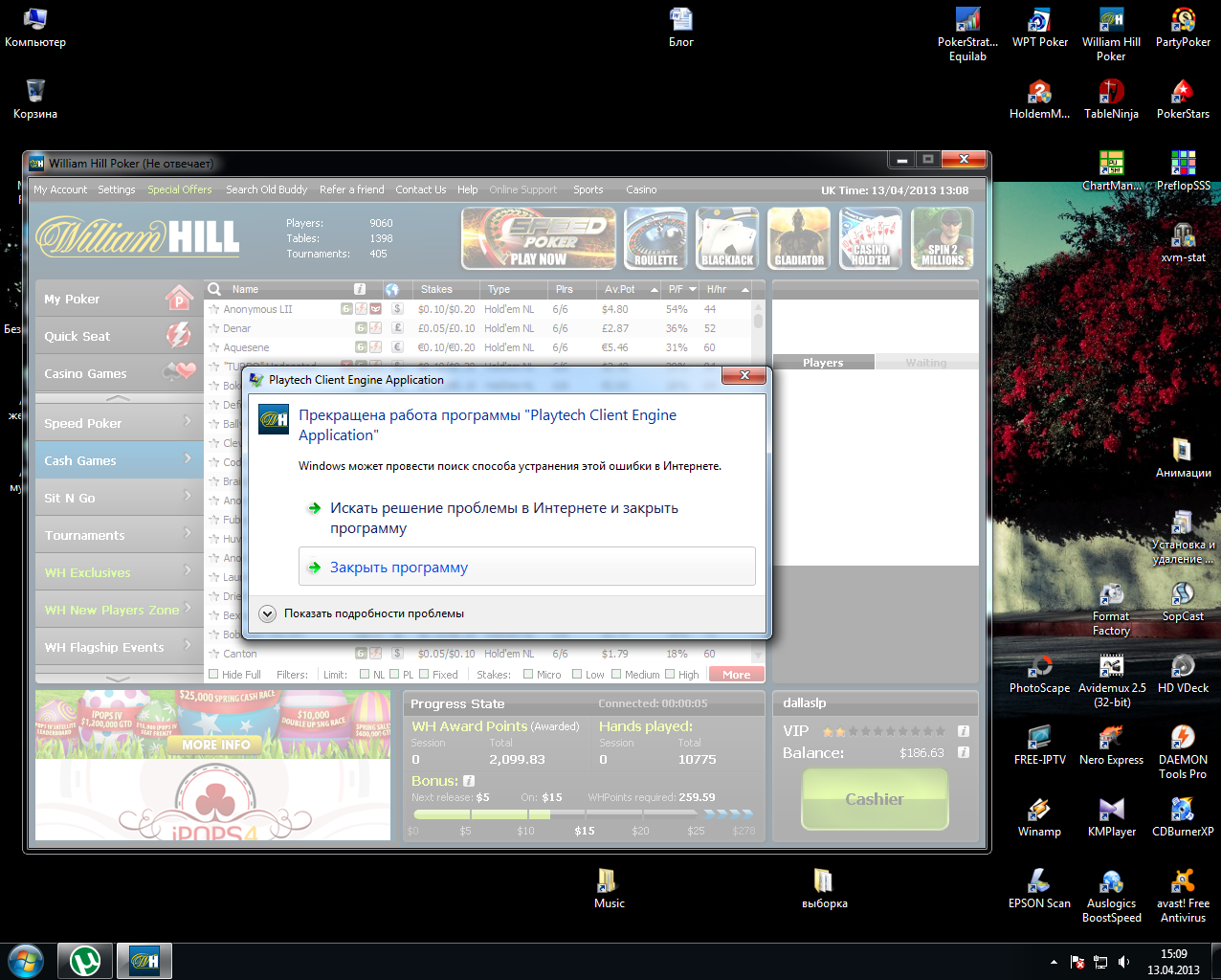Enable the Micro stakes filter checkbox
The image size is (1221, 980).
pos(528,675)
